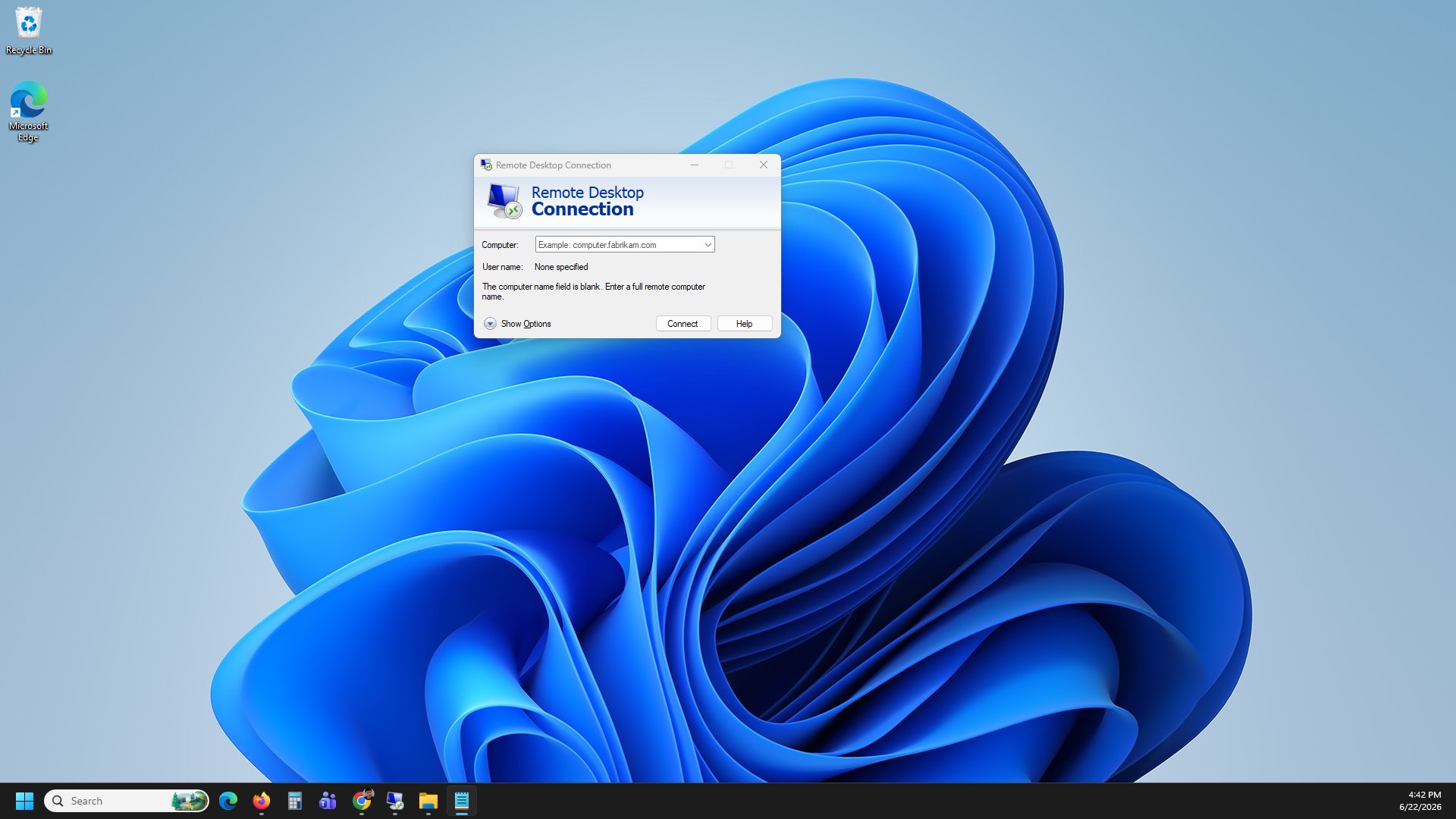Click the 'User name:' label

coord(502,267)
